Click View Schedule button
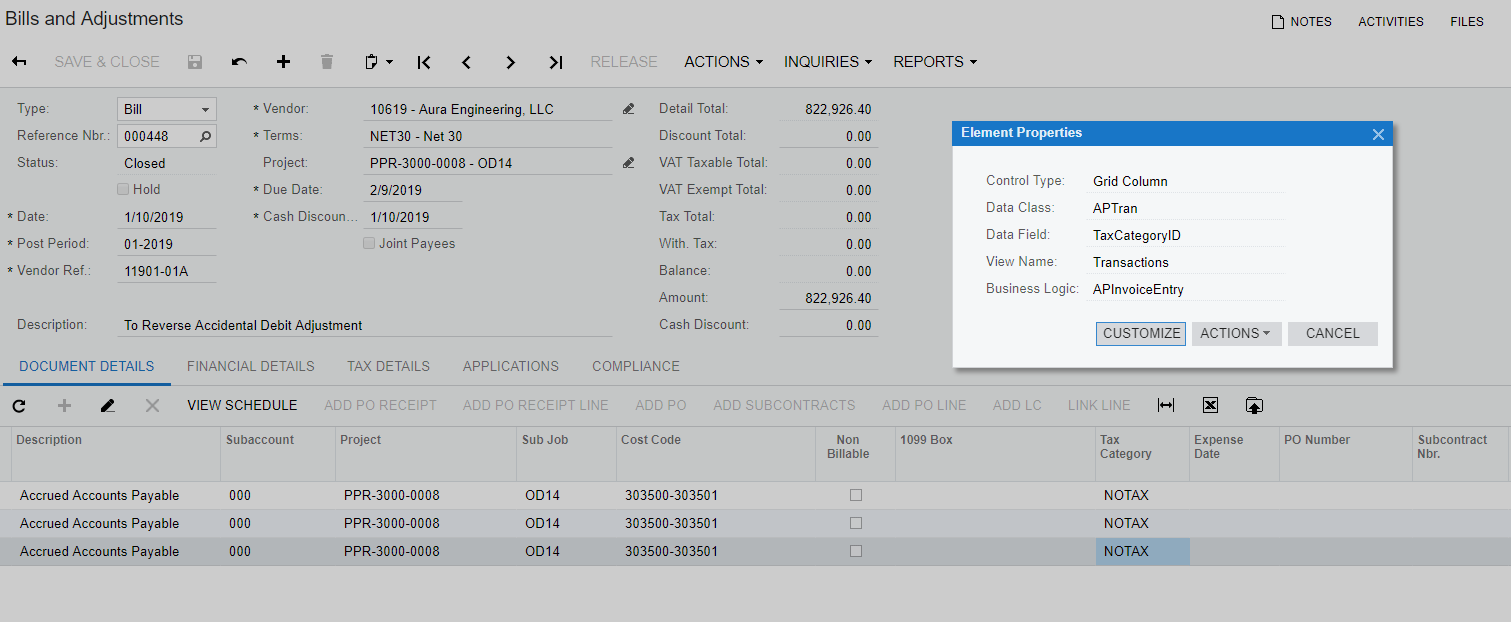Viewport: 1511px width, 622px height. click(242, 405)
